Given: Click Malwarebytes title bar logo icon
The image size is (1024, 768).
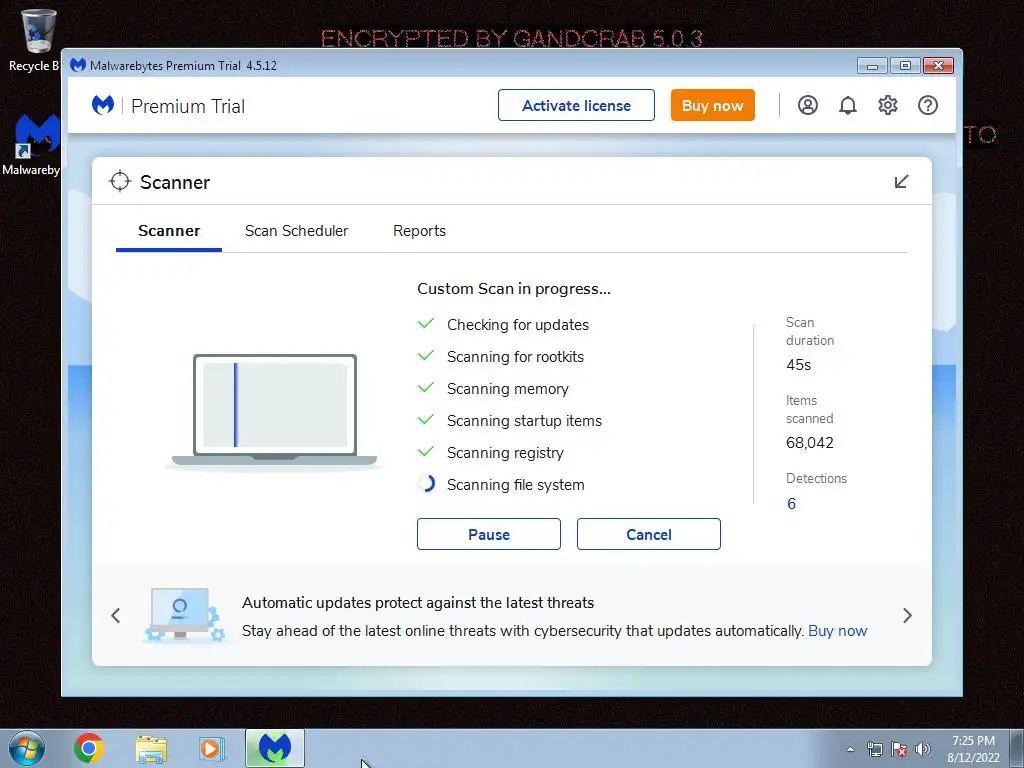Looking at the screenshot, I should click(x=78, y=65).
